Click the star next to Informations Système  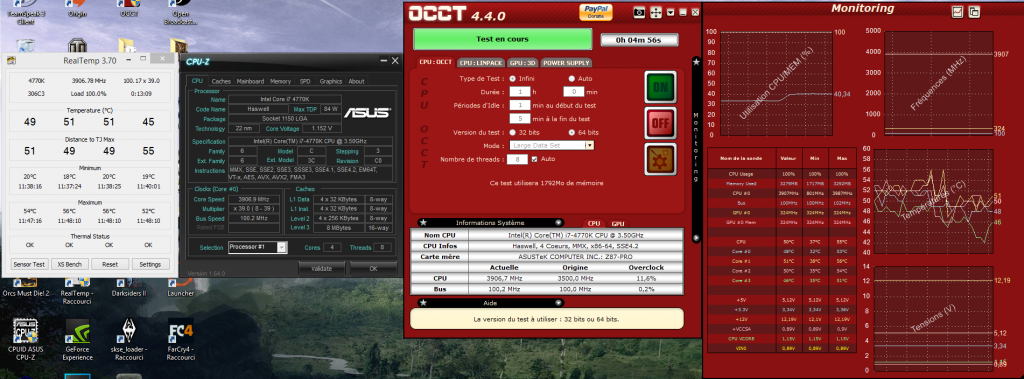[x=423, y=223]
